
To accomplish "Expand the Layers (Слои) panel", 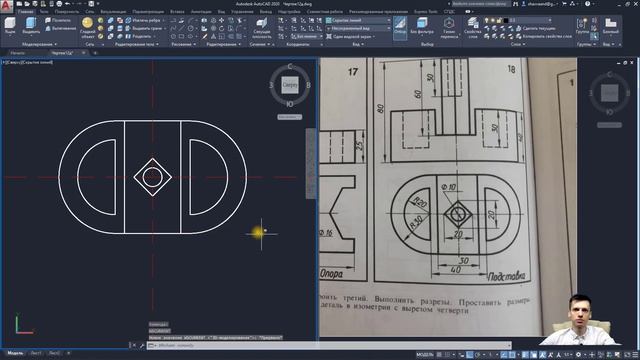I will tap(518, 44).
